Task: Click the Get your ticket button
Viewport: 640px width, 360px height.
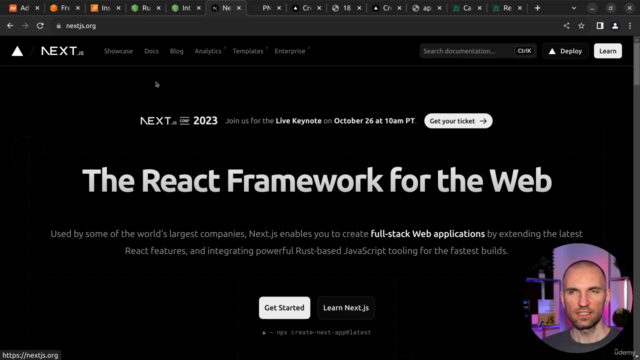Action: click(458, 121)
